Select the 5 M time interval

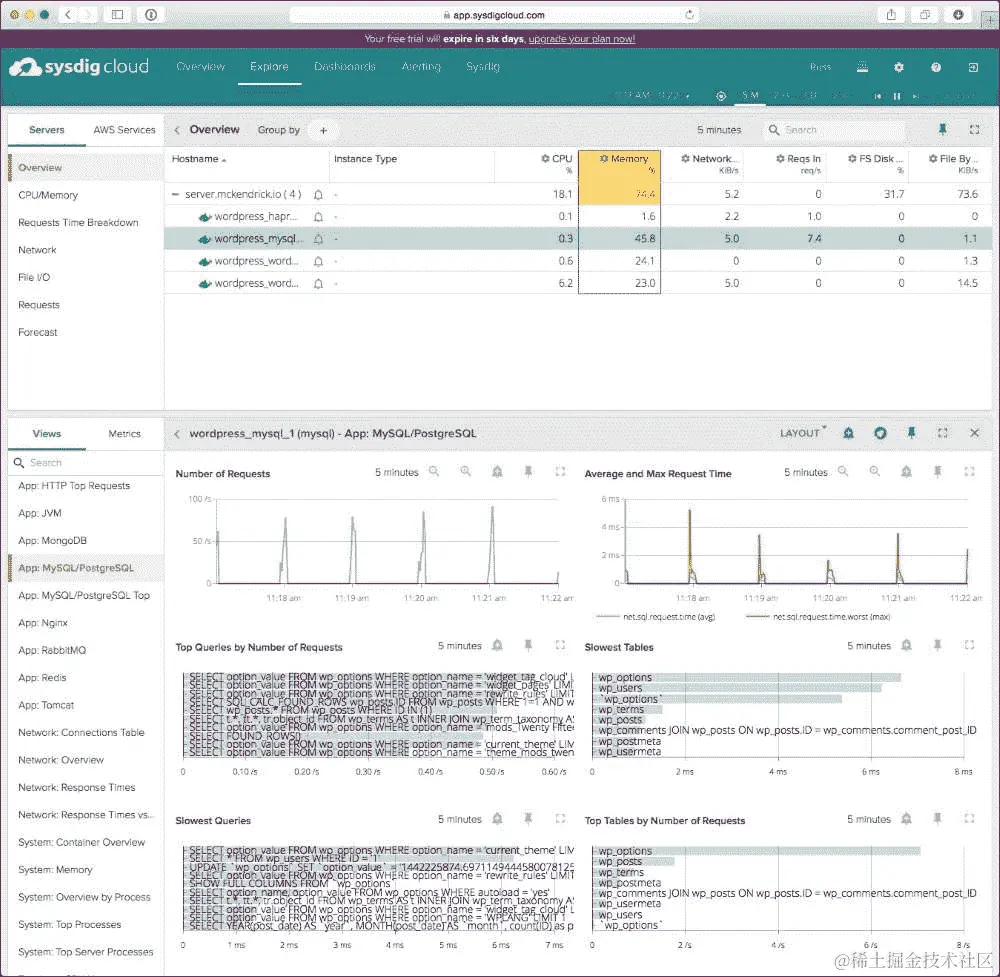tap(749, 96)
